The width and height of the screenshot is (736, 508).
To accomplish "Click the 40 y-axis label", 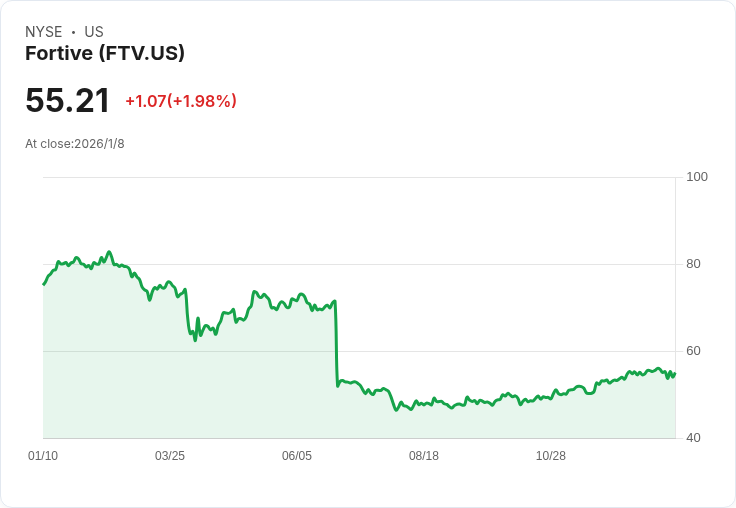I will [694, 438].
